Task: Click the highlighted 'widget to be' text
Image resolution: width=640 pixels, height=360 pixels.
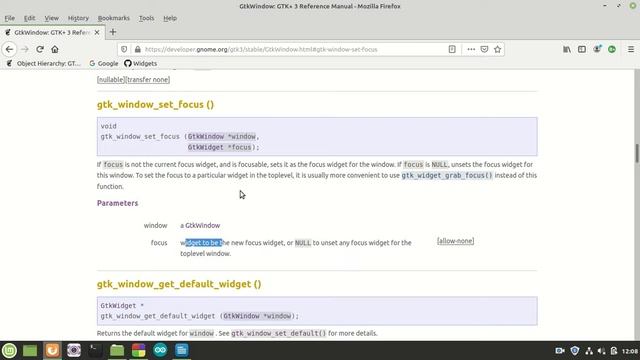Action: (x=203, y=243)
